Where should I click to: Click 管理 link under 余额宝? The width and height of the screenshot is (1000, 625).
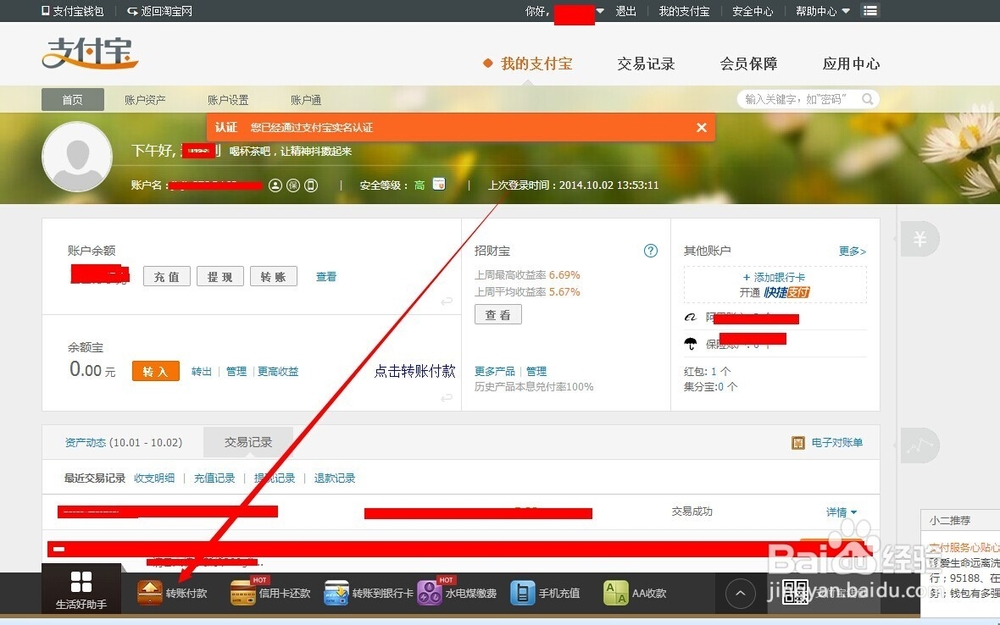(236, 371)
